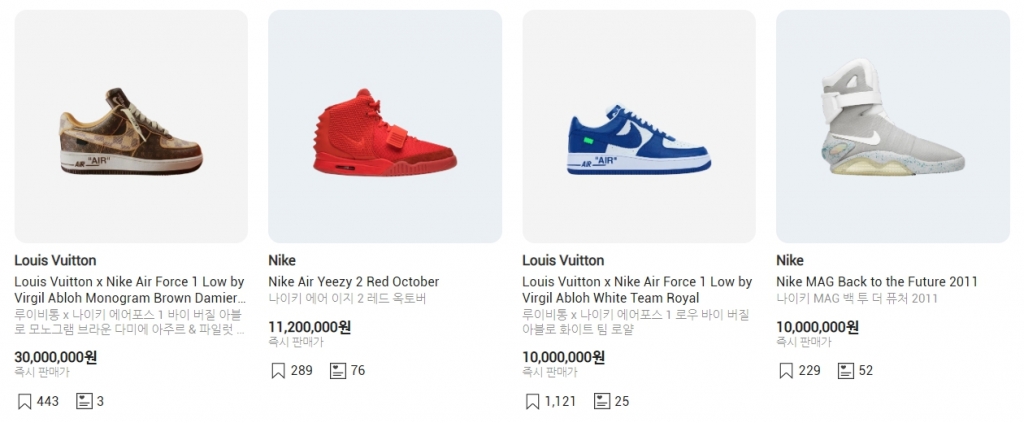Bookmark the Nike MAG Back to the Future

click(786, 371)
